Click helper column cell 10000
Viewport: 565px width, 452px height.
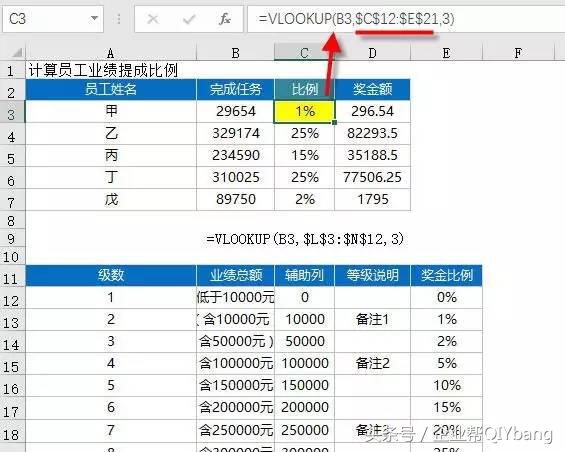304,319
